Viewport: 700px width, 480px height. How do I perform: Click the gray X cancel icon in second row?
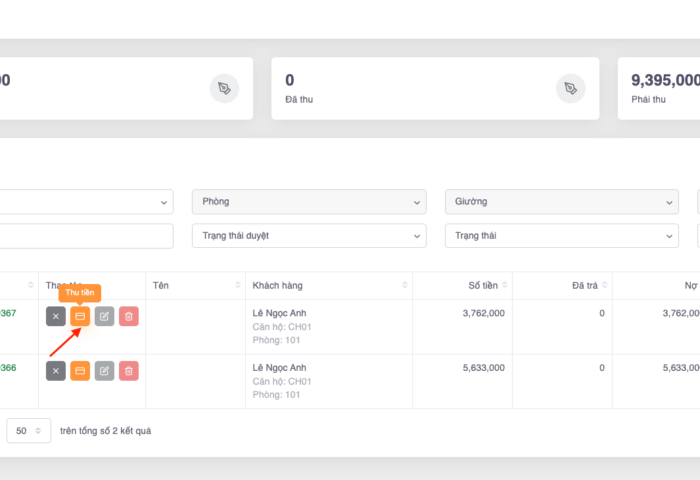coord(55,371)
